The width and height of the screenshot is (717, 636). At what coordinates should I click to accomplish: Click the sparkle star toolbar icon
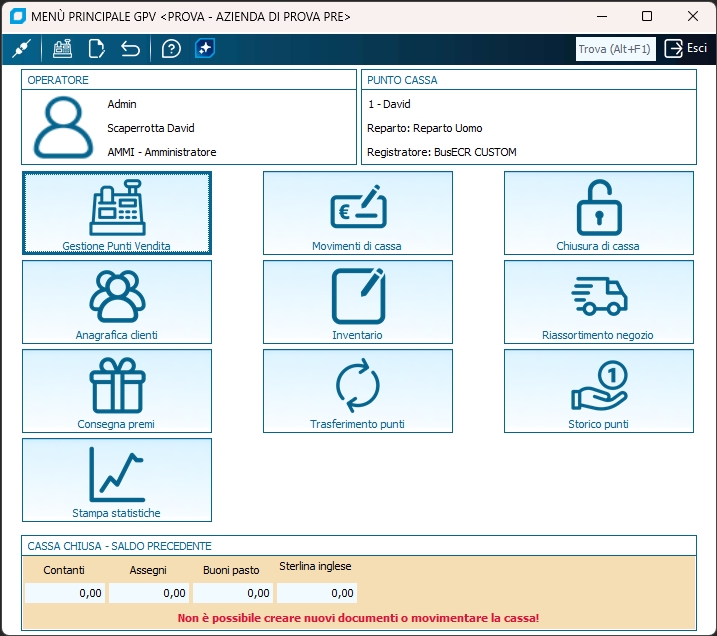(x=205, y=49)
